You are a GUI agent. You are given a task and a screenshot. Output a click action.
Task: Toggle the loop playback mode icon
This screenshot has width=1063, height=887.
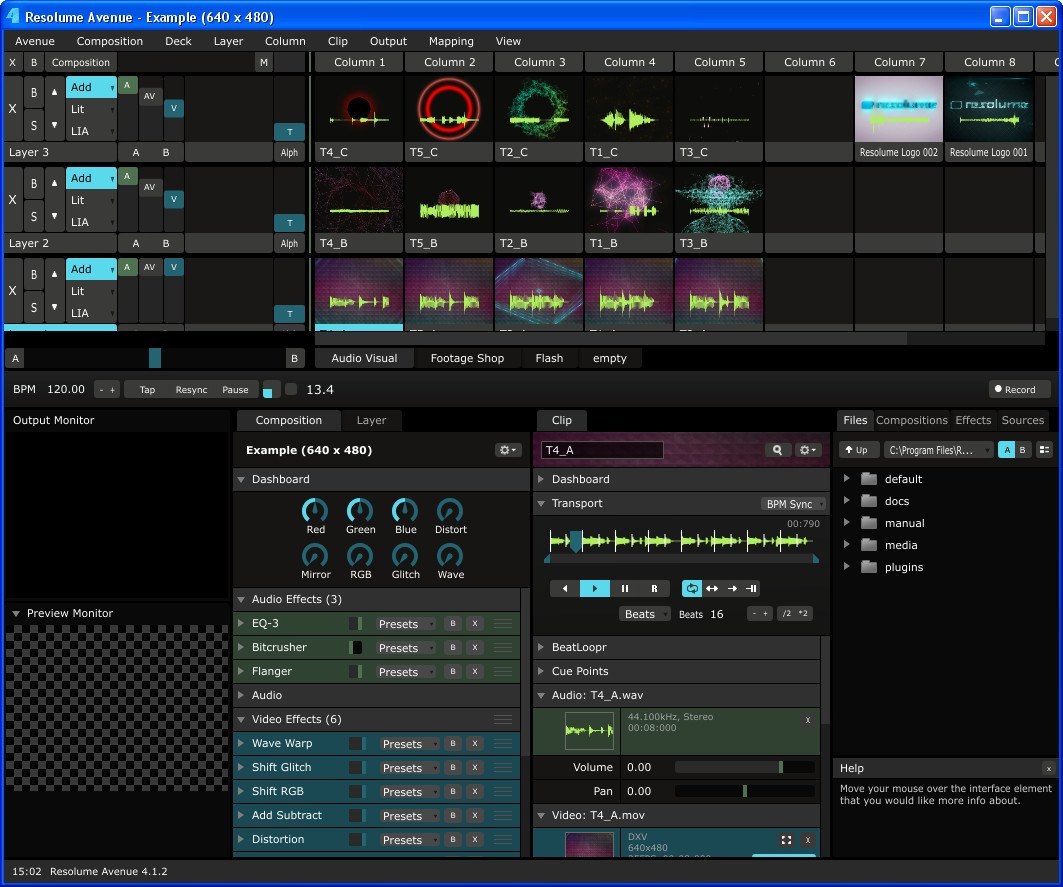tap(691, 589)
